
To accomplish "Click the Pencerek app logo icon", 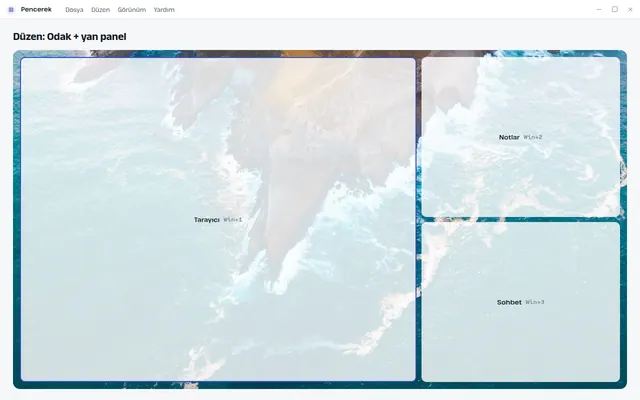I will [11, 9].
